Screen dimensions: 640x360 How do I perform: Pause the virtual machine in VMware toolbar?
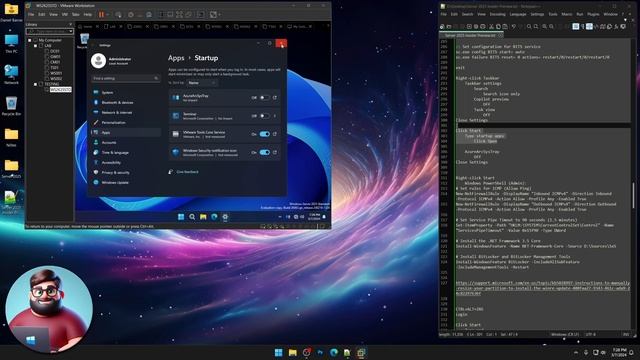[101, 15]
